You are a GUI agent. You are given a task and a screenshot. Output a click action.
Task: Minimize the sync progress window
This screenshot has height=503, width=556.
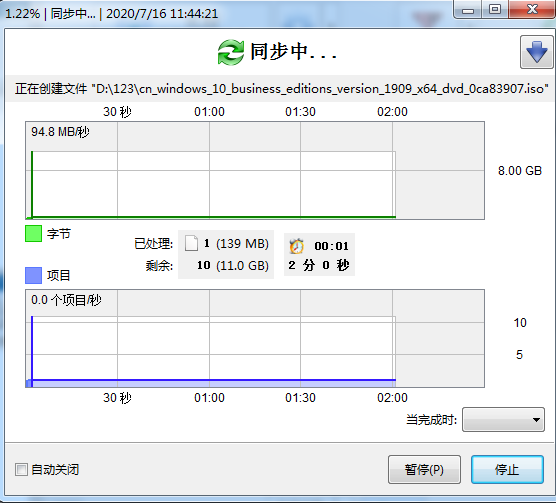pyautogui.click(x=468, y=10)
